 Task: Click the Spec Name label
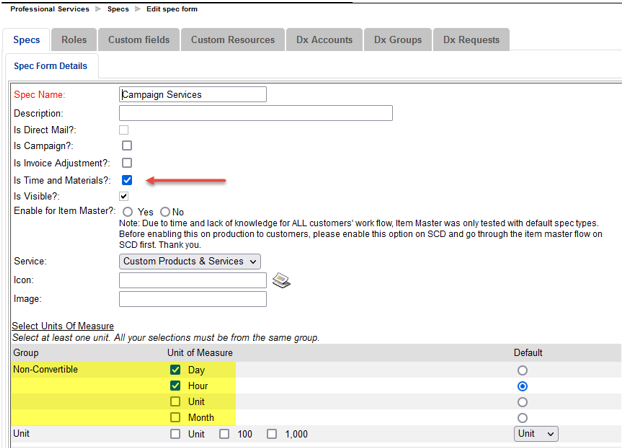40,95
